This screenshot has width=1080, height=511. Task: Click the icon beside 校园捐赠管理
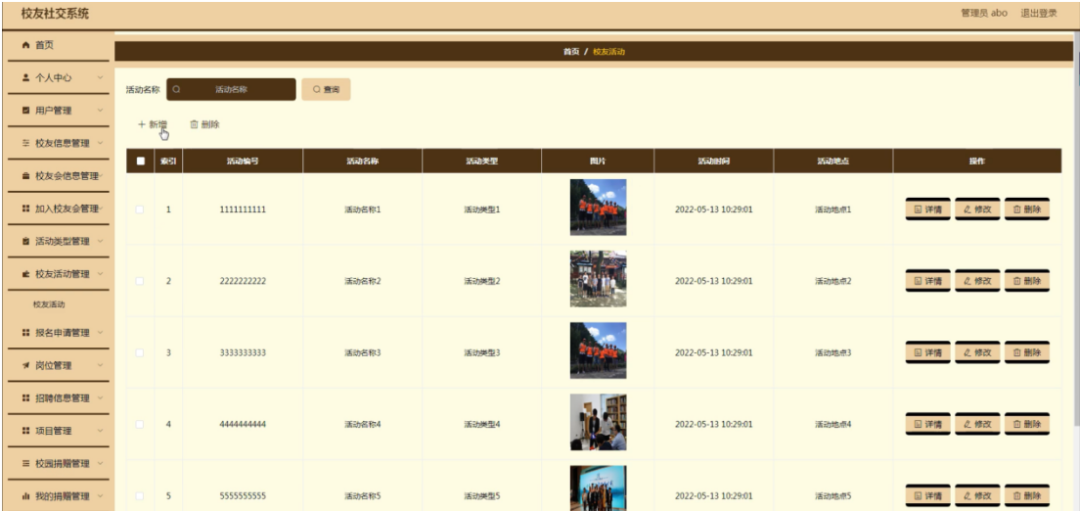(x=26, y=463)
